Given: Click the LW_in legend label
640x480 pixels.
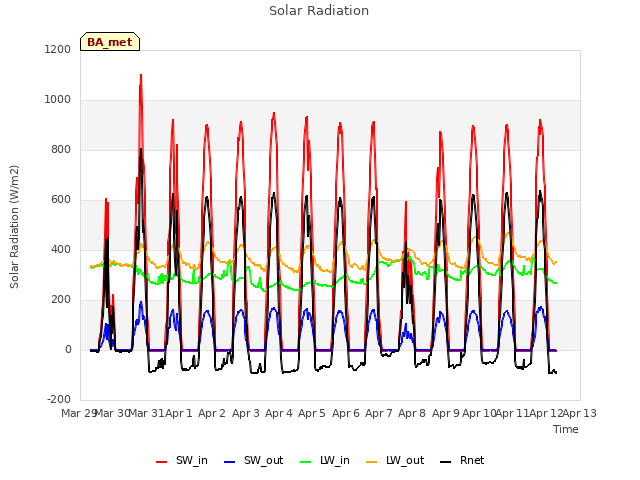Looking at the screenshot, I should click(x=335, y=460).
